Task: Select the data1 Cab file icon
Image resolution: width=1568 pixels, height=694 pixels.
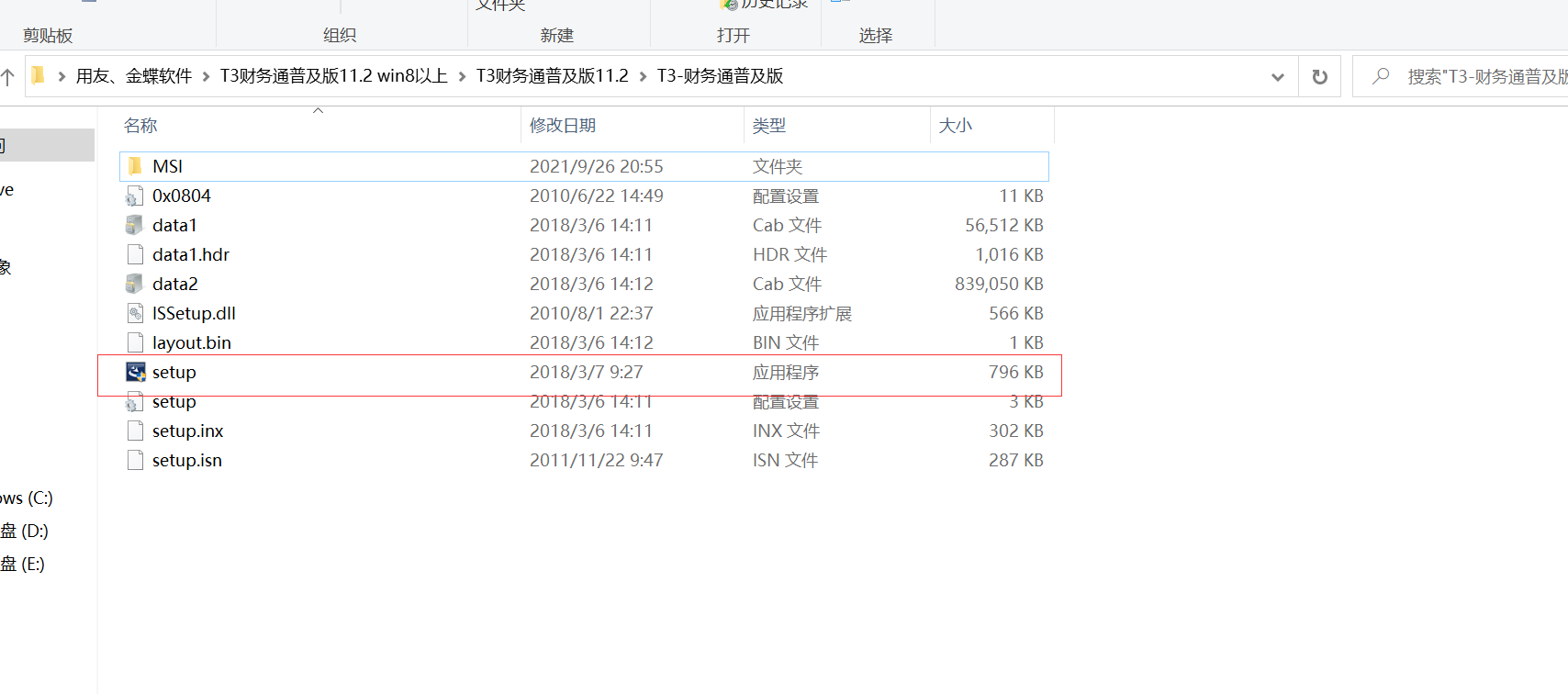Action: coord(135,225)
